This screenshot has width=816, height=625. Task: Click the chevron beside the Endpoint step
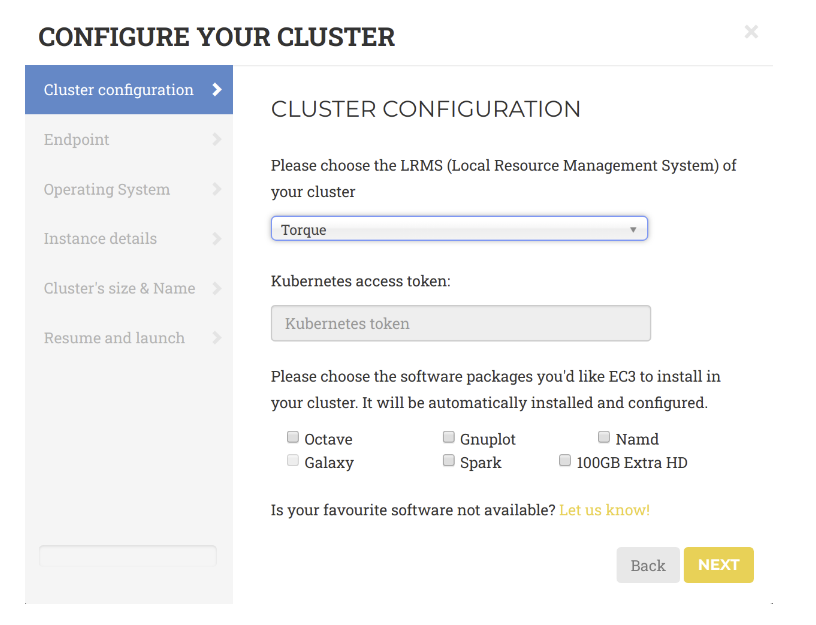click(x=218, y=139)
